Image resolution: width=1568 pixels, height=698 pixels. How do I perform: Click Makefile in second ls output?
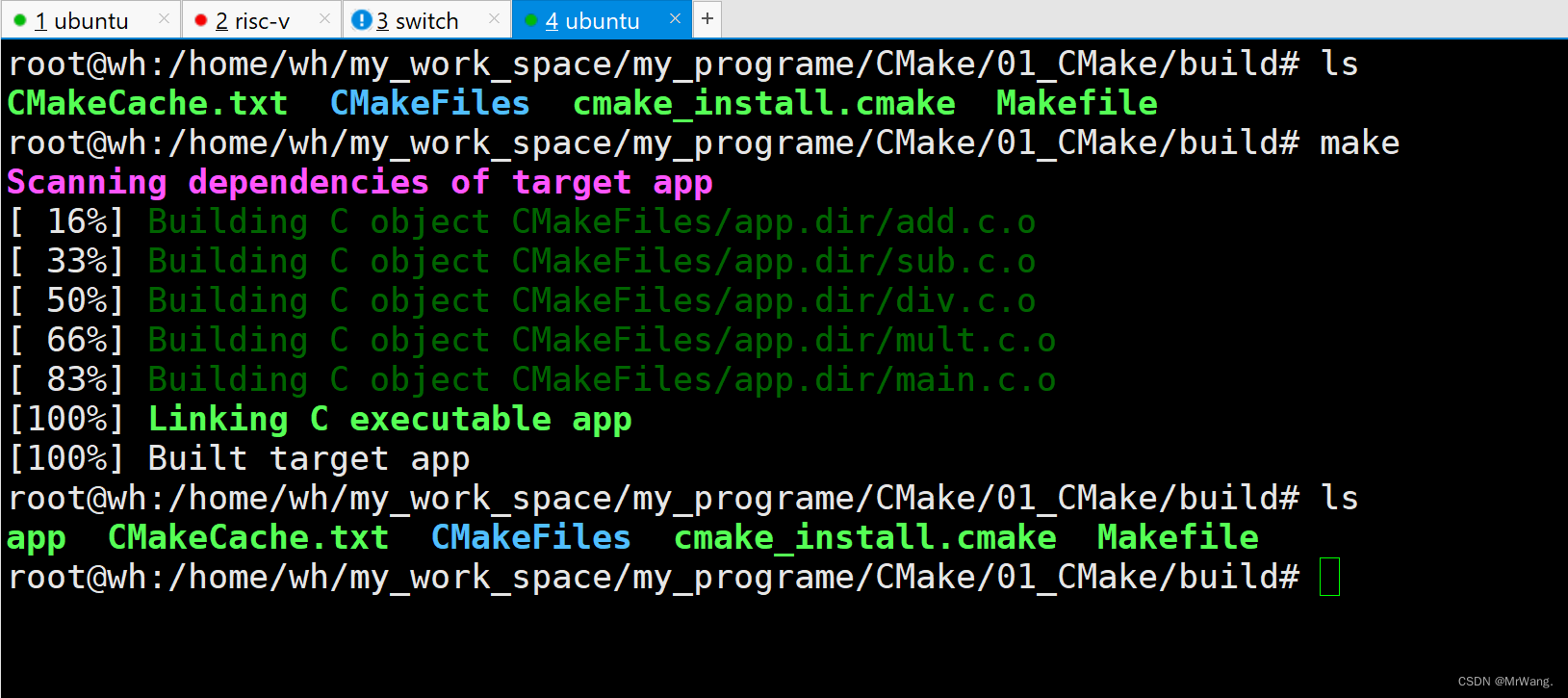1178,537
